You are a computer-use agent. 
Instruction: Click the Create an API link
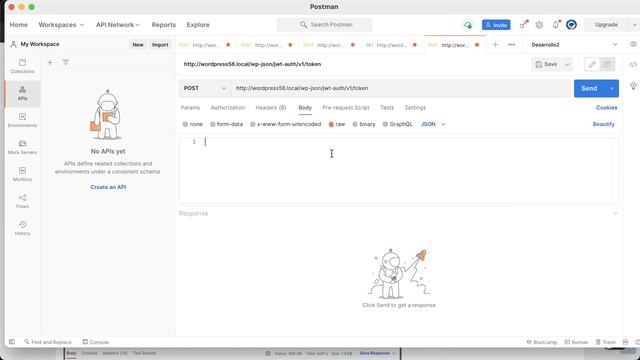point(108,187)
